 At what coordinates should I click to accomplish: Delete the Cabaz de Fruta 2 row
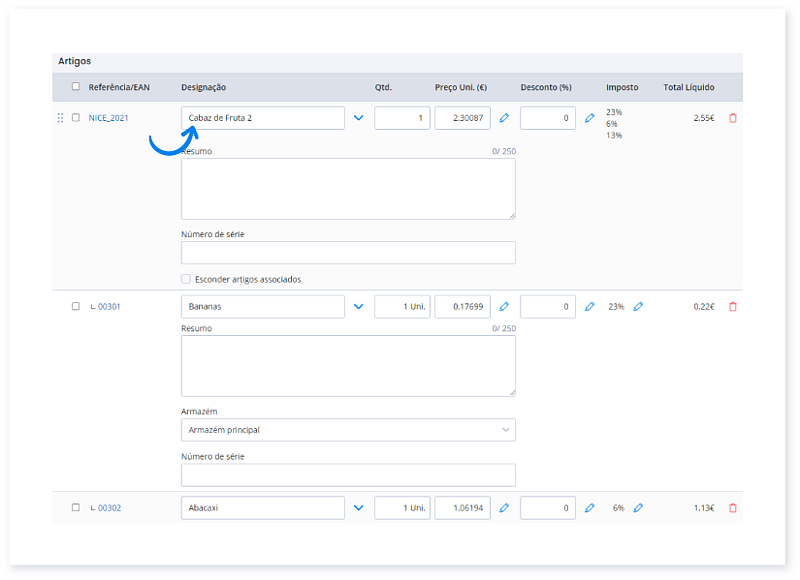point(733,118)
